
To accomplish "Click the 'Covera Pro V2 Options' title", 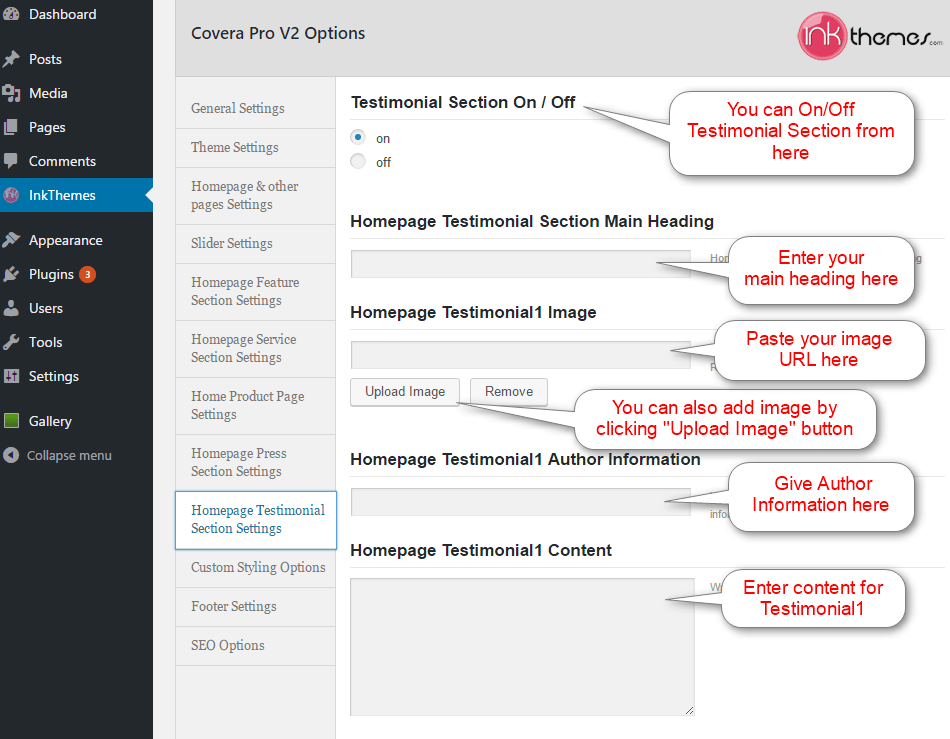I will coord(278,33).
